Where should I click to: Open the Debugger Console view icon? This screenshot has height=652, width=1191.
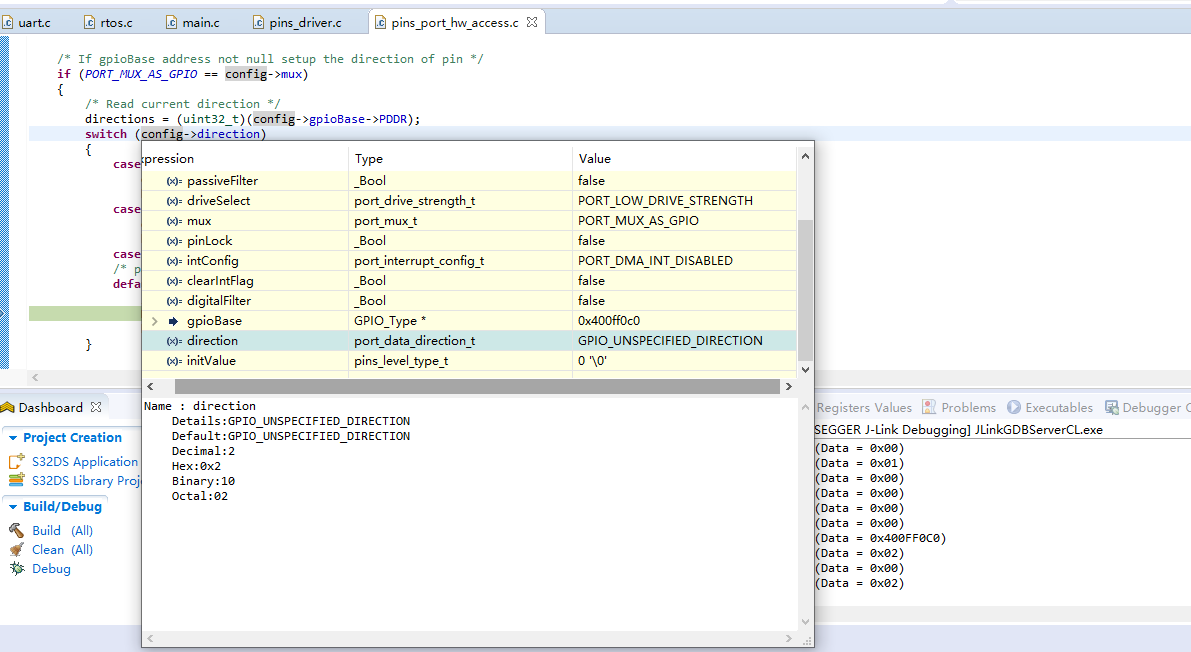pos(1112,407)
